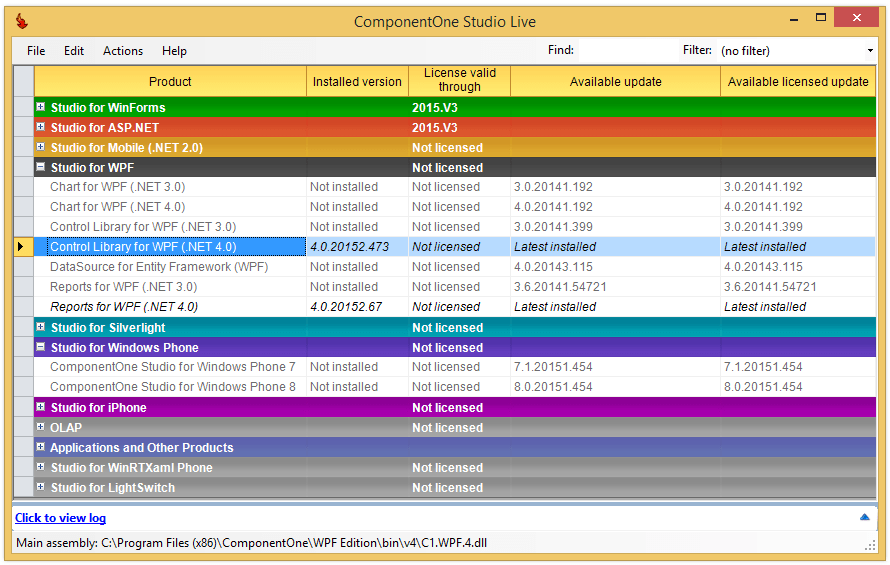The width and height of the screenshot is (890, 565).
Task: Click the current row indicator arrow
Action: tap(20, 246)
